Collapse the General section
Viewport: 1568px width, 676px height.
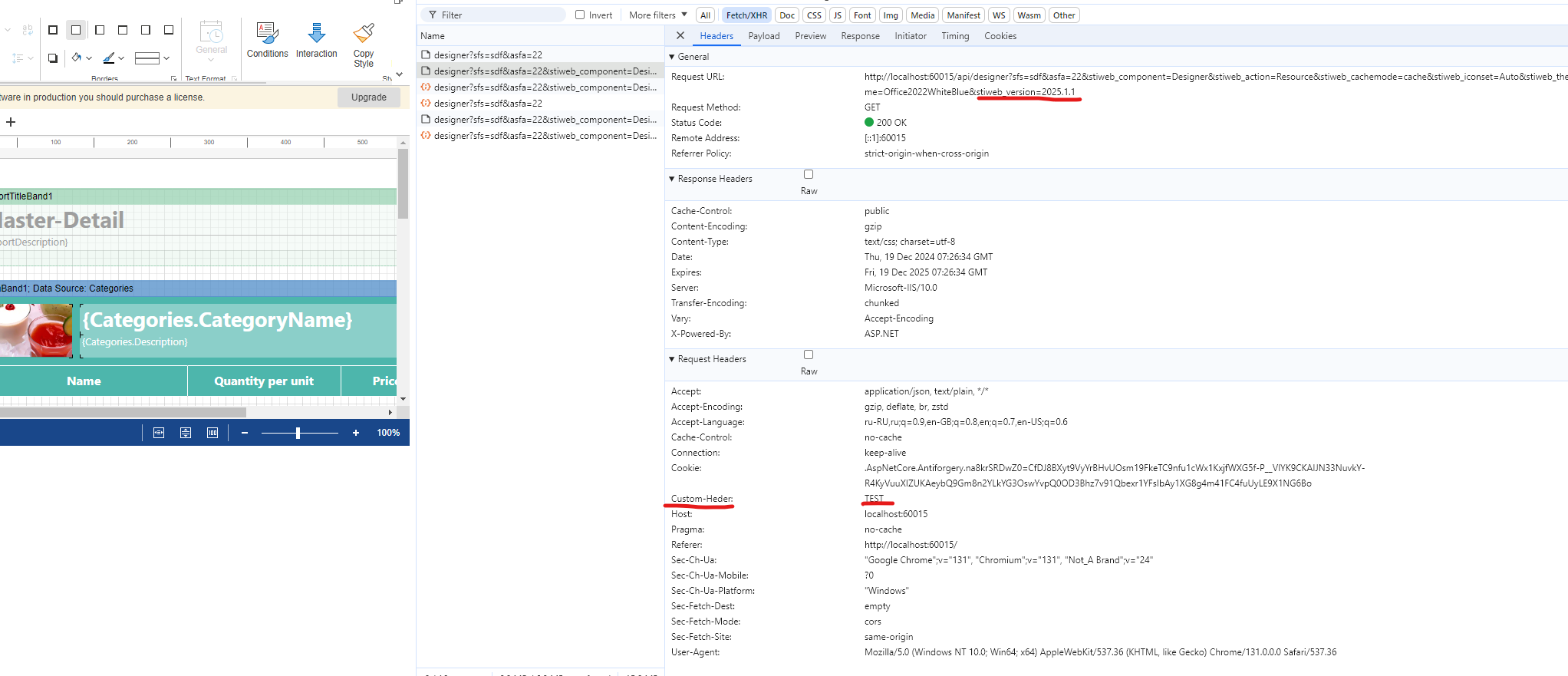point(672,57)
